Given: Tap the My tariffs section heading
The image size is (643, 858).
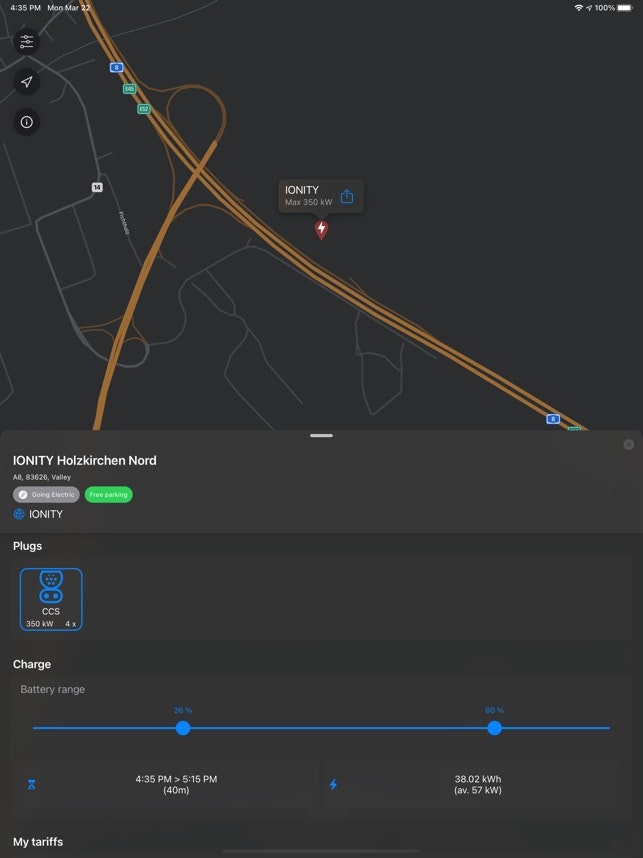Looking at the screenshot, I should pos(38,842).
